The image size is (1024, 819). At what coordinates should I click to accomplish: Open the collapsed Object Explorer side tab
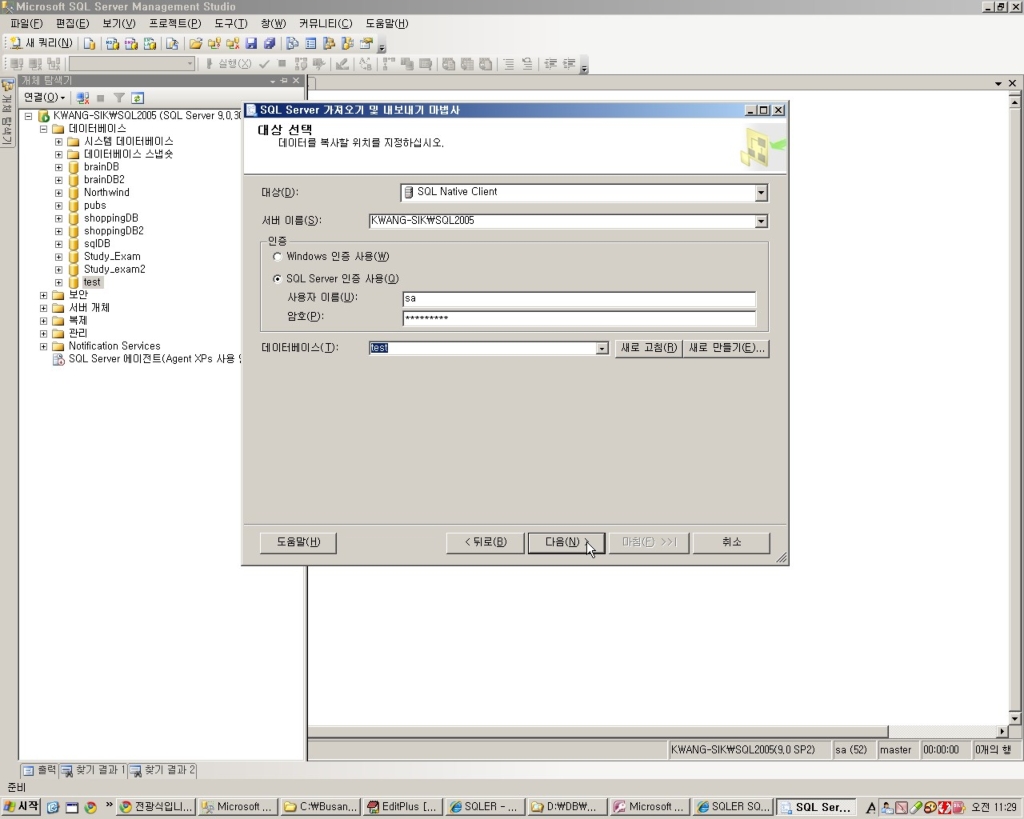click(x=7, y=112)
